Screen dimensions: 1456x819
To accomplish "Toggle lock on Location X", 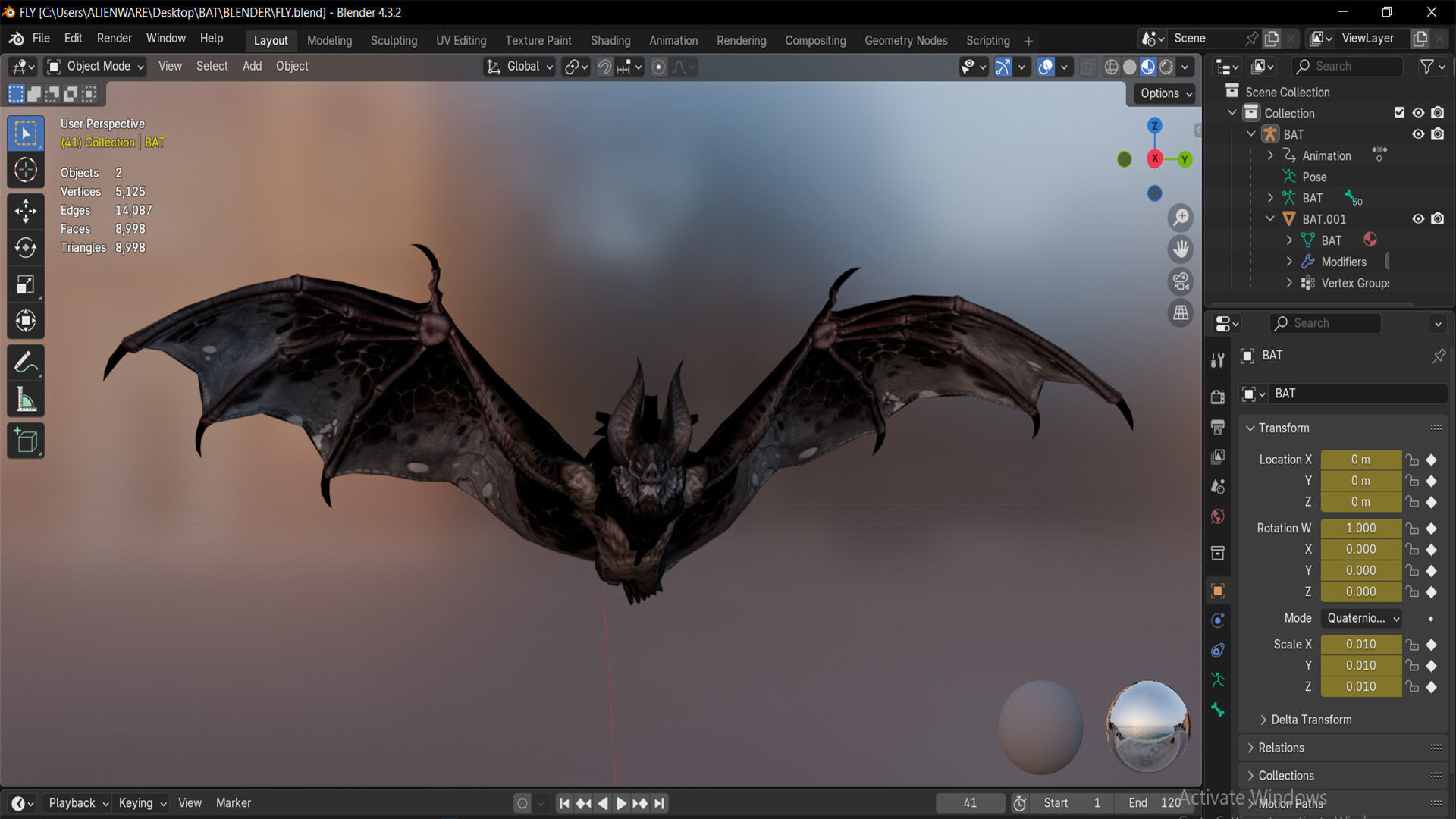I will [x=1412, y=460].
